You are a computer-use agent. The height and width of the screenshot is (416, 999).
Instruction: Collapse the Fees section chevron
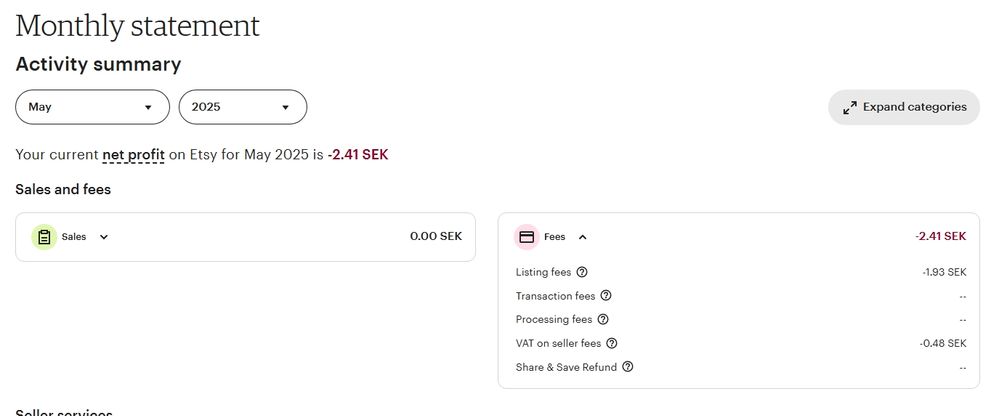(583, 237)
